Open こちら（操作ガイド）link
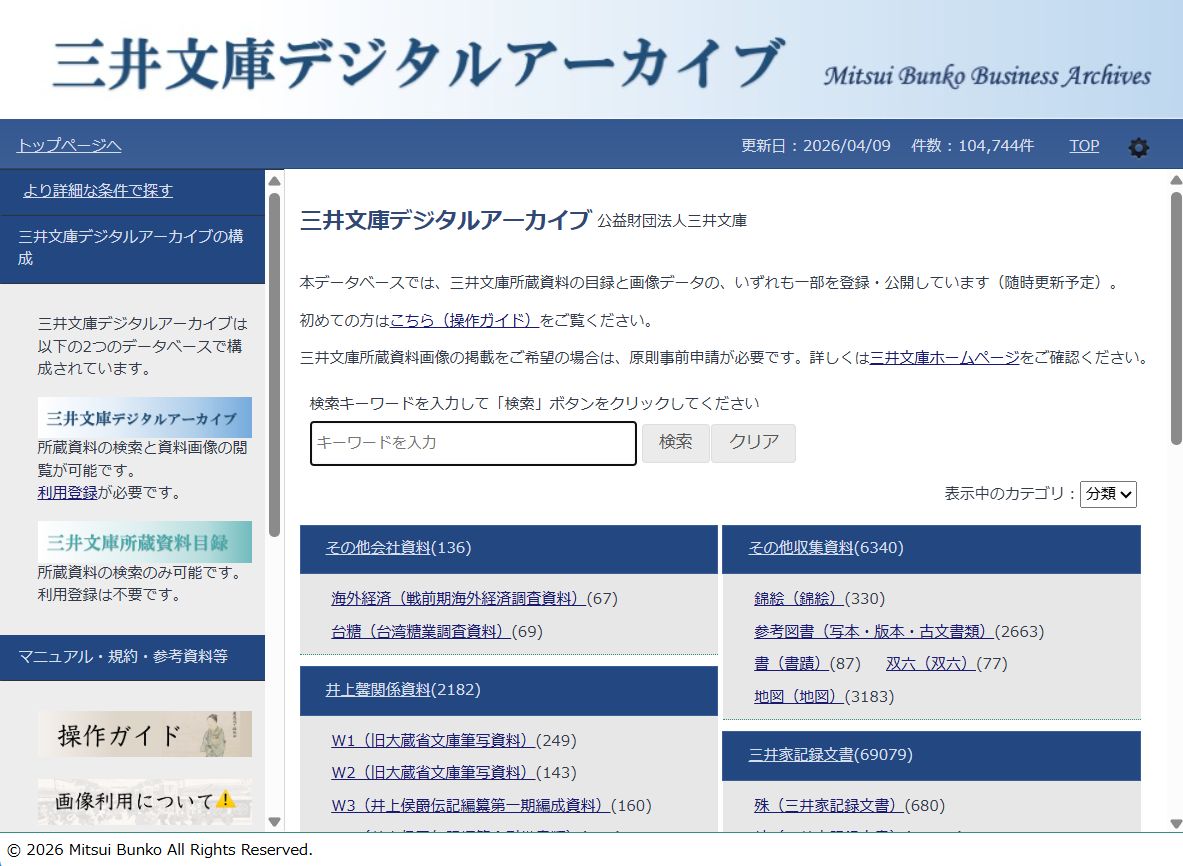 click(464, 320)
